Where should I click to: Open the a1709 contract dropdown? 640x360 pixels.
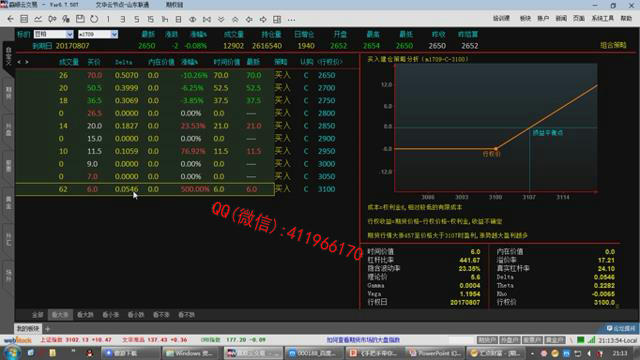[98, 34]
